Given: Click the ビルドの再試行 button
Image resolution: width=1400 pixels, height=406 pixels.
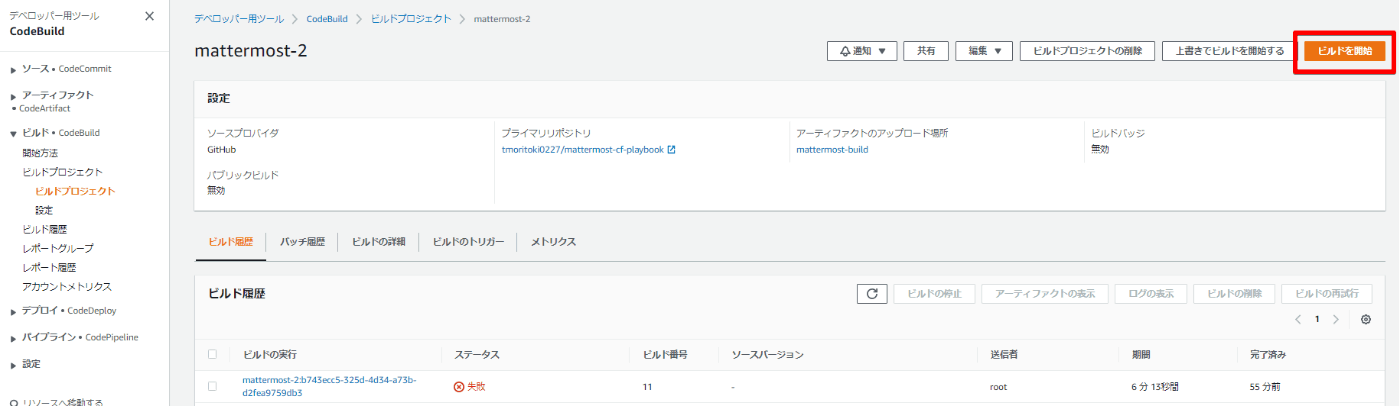Looking at the screenshot, I should click(1326, 293).
